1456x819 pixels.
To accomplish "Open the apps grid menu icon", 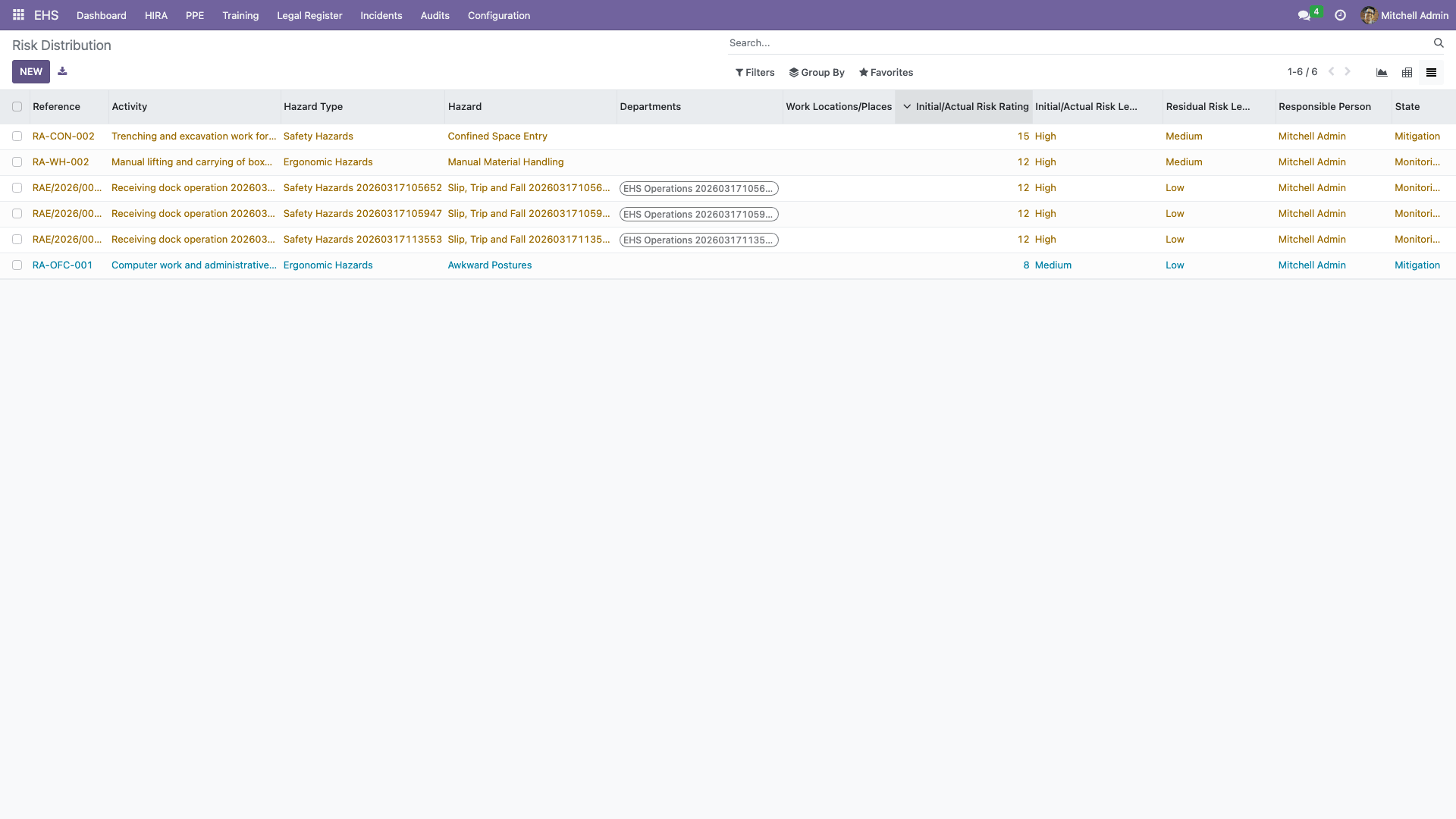I will tap(18, 15).
